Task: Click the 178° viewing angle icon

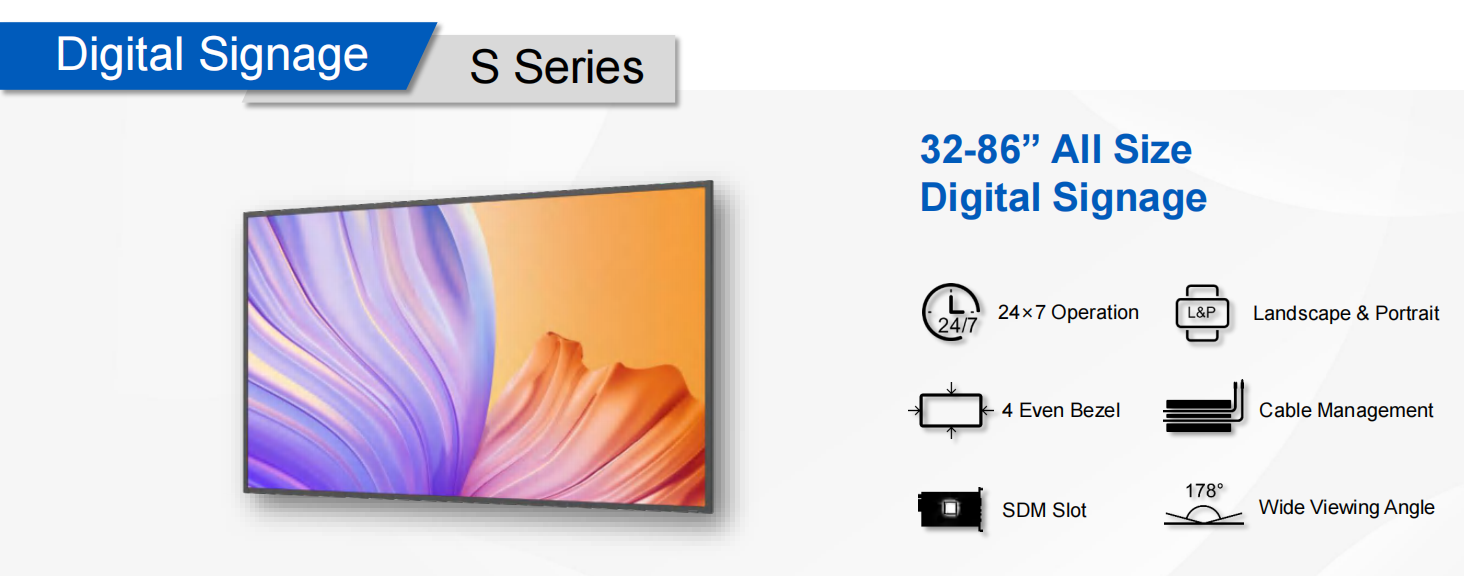Action: click(x=1203, y=503)
